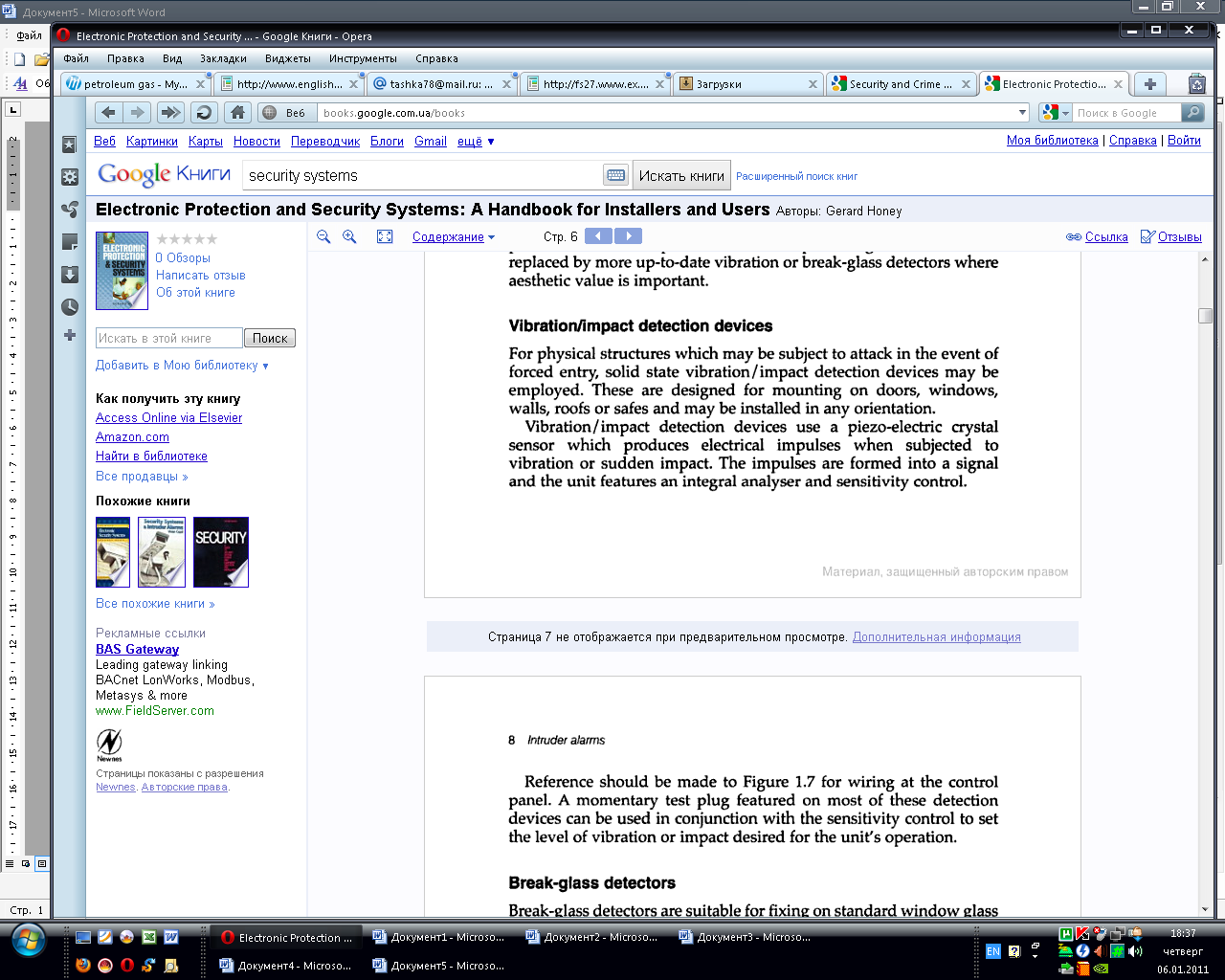
Task: Close the Electronic Protection tab
Action: pyautogui.click(x=1117, y=84)
